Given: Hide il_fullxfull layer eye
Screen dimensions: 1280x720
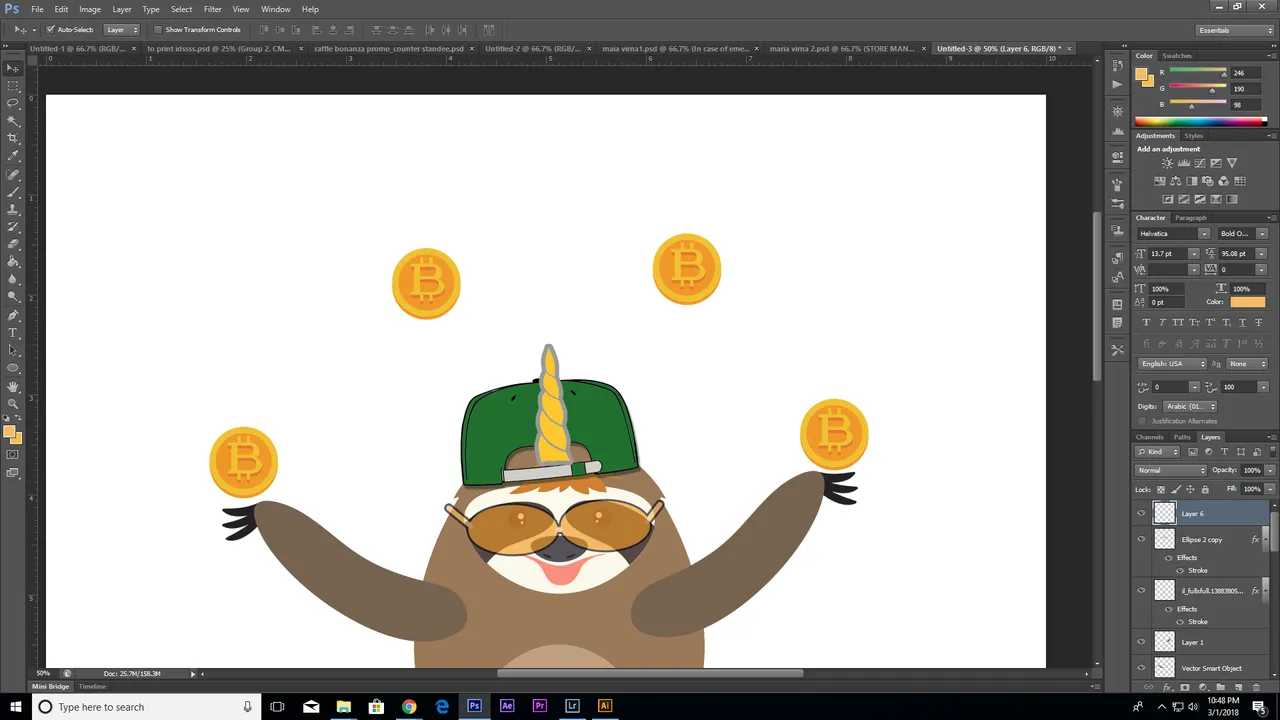Looking at the screenshot, I should pyautogui.click(x=1141, y=590).
